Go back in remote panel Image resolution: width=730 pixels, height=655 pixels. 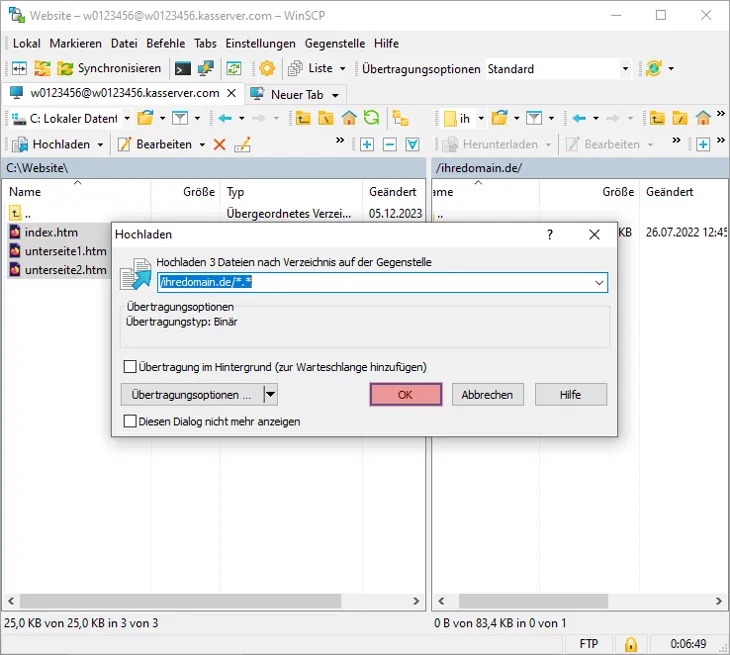click(579, 118)
